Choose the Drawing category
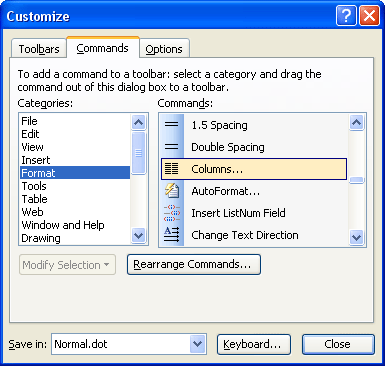Image resolution: width=385 pixels, height=366 pixels. pos(75,238)
